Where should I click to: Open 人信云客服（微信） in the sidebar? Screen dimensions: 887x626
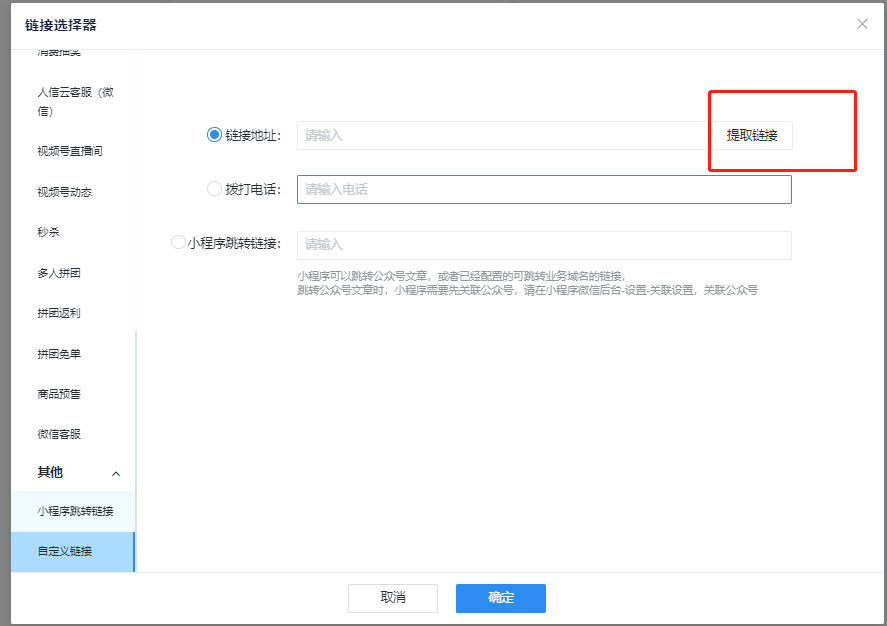pyautogui.click(x=75, y=101)
